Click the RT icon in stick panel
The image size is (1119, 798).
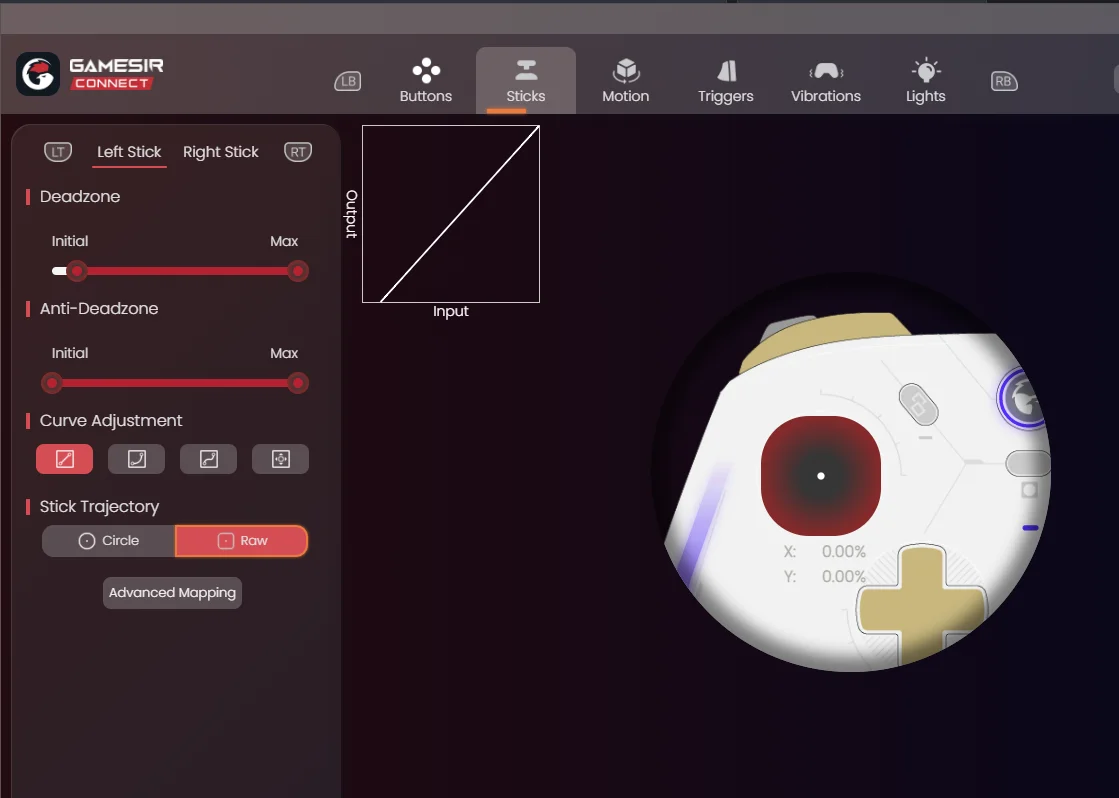coord(298,152)
